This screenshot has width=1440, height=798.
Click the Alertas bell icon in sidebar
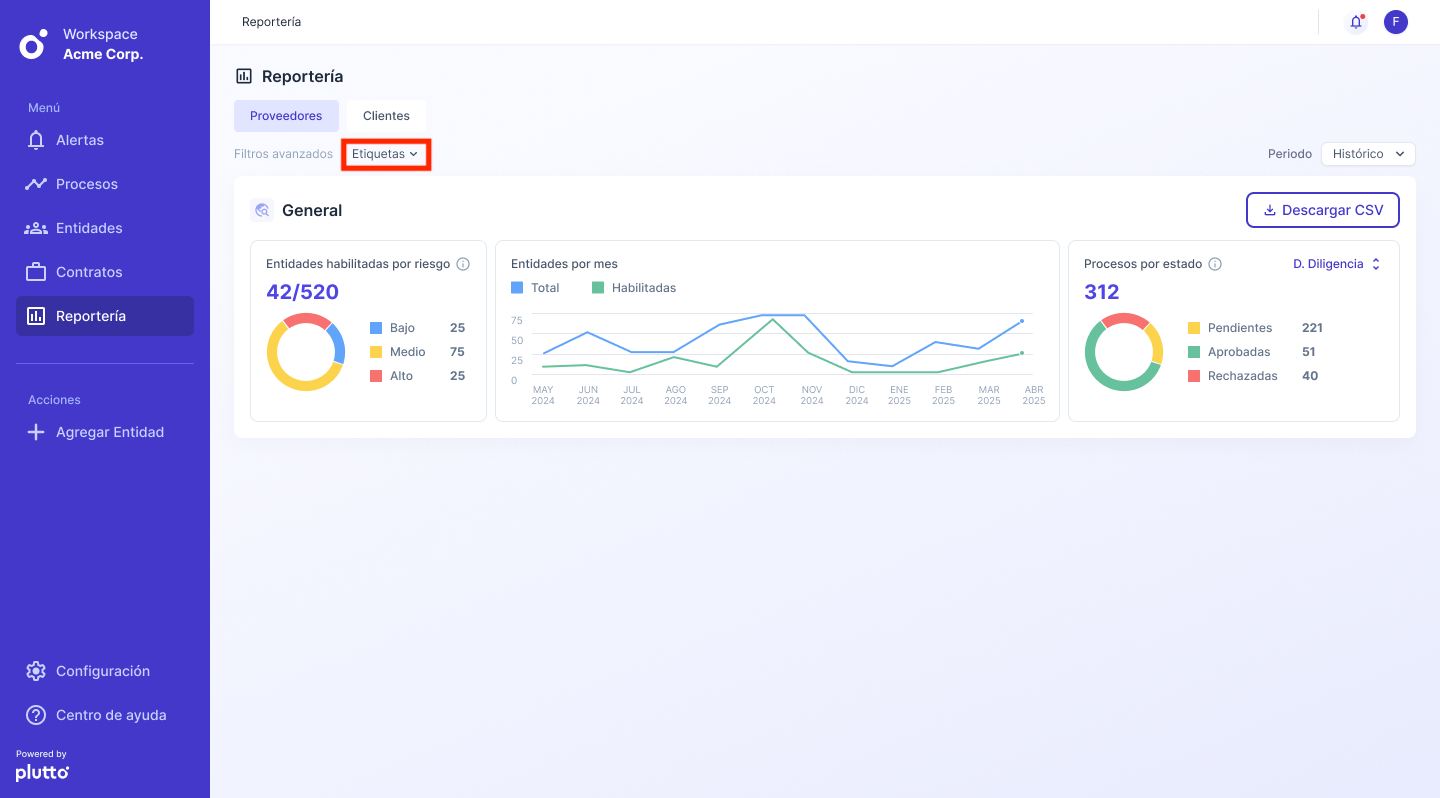click(36, 140)
